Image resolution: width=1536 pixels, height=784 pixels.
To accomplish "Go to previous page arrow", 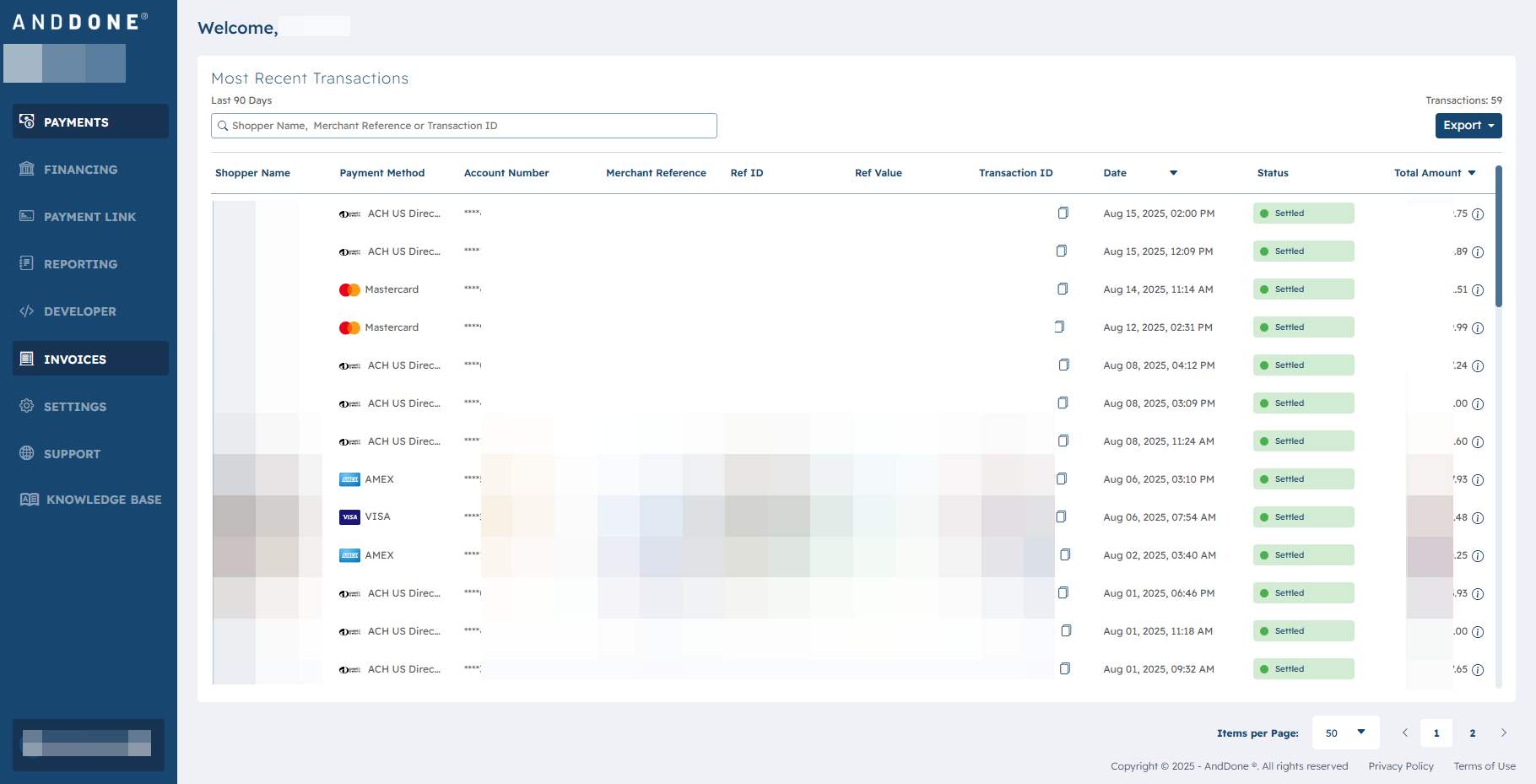I will [1405, 733].
